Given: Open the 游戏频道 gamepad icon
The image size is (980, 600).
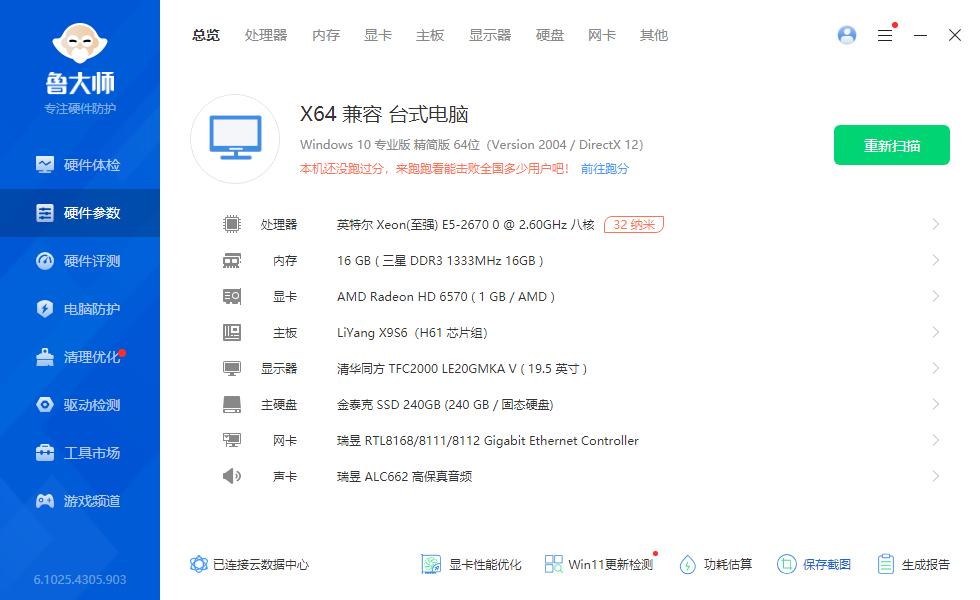Looking at the screenshot, I should click(x=45, y=501).
